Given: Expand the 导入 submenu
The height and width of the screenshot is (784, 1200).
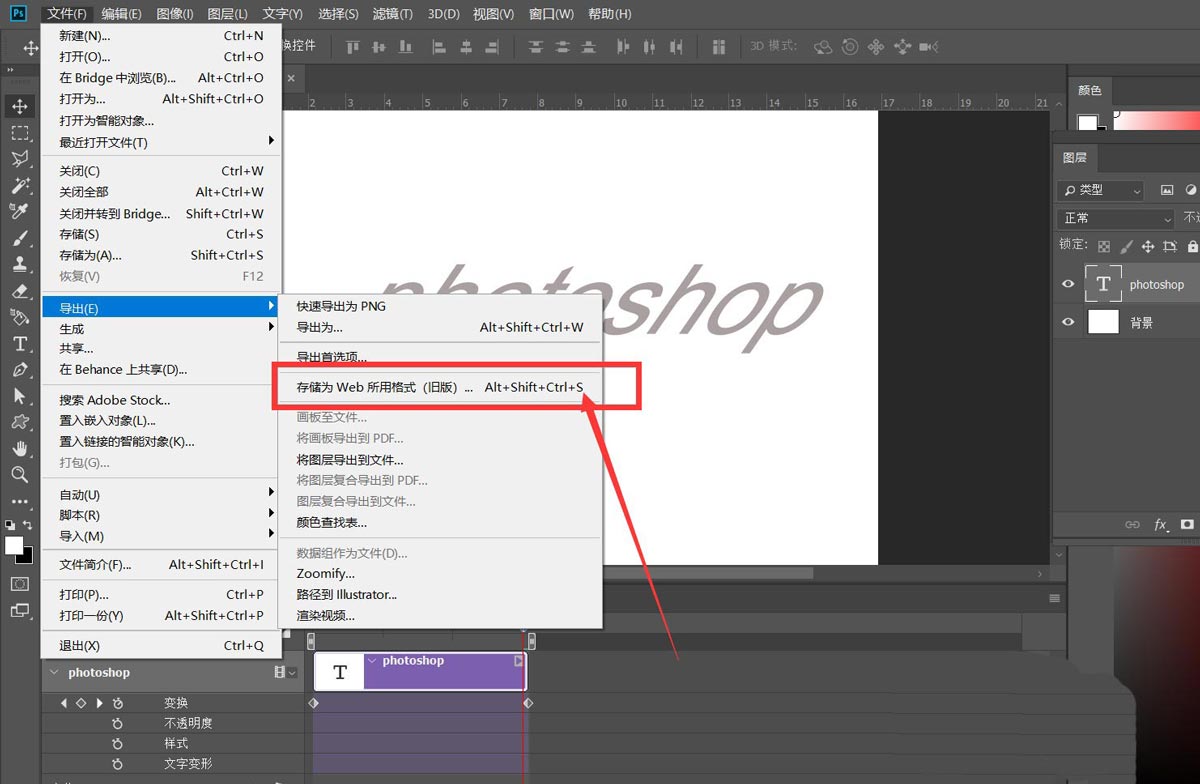Looking at the screenshot, I should [x=161, y=536].
